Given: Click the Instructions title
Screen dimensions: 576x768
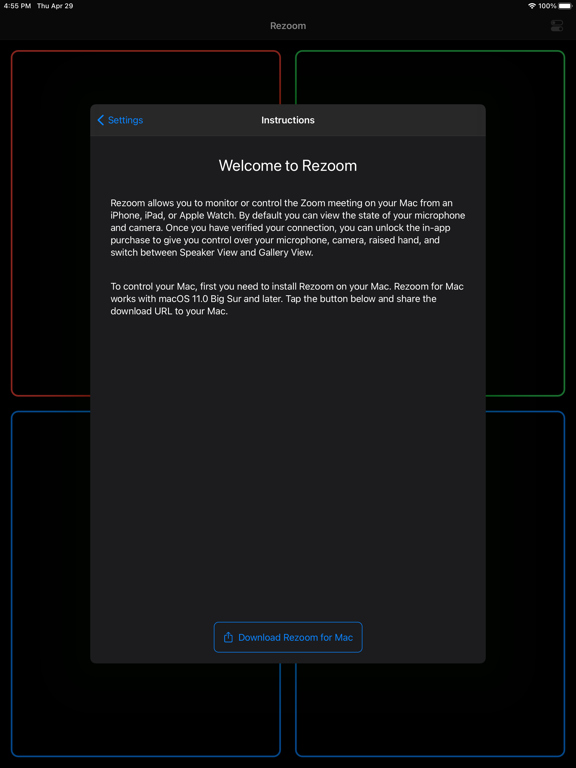Looking at the screenshot, I should pos(288,120).
